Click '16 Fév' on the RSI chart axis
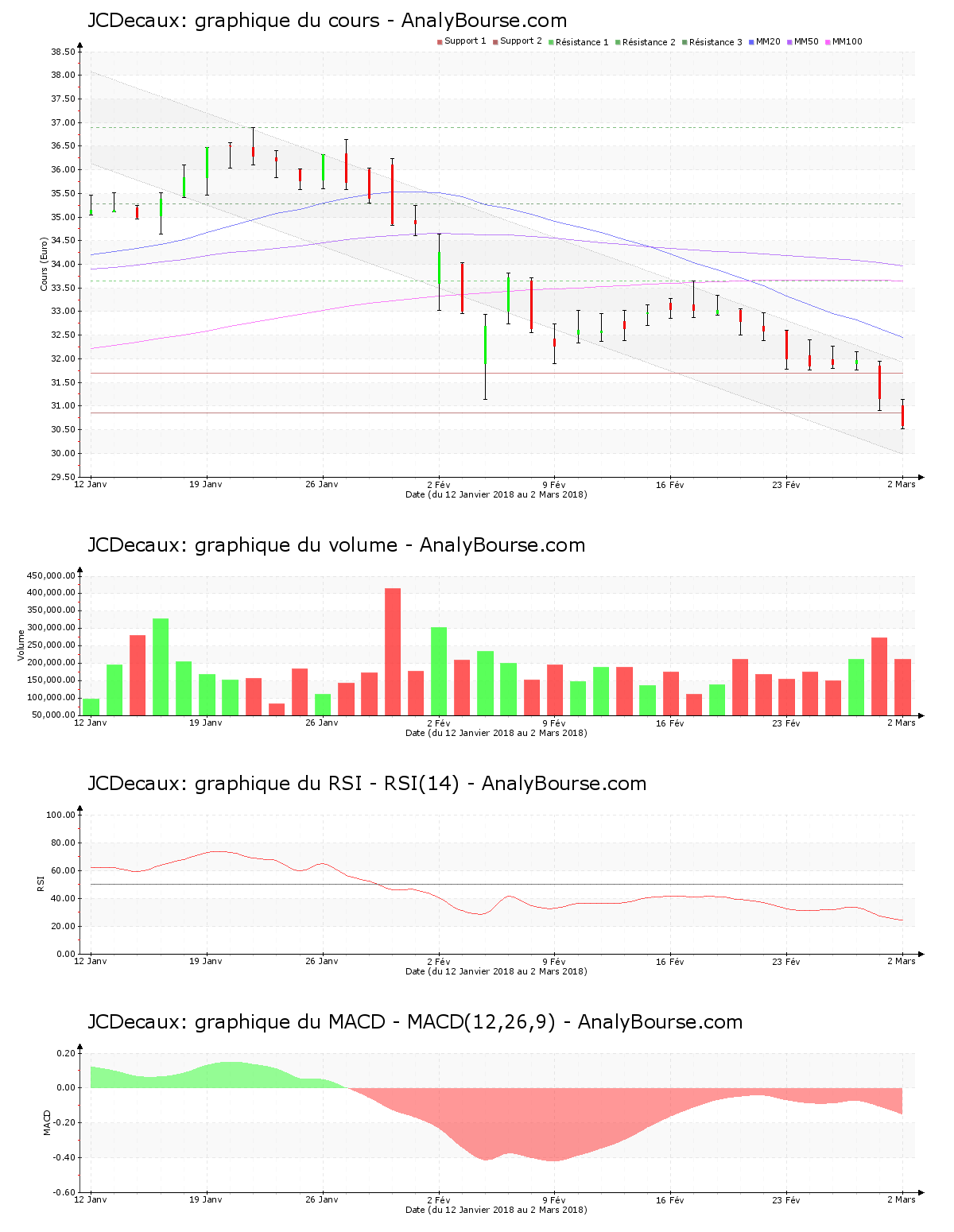Viewport: 954px width, 1232px height. pos(670,961)
